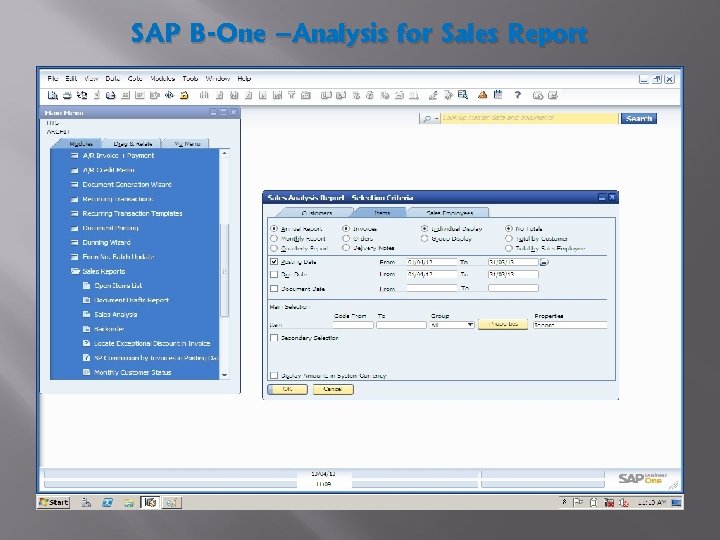Click the Find binoculars toolbar icon
The image size is (720, 540).
(204, 95)
